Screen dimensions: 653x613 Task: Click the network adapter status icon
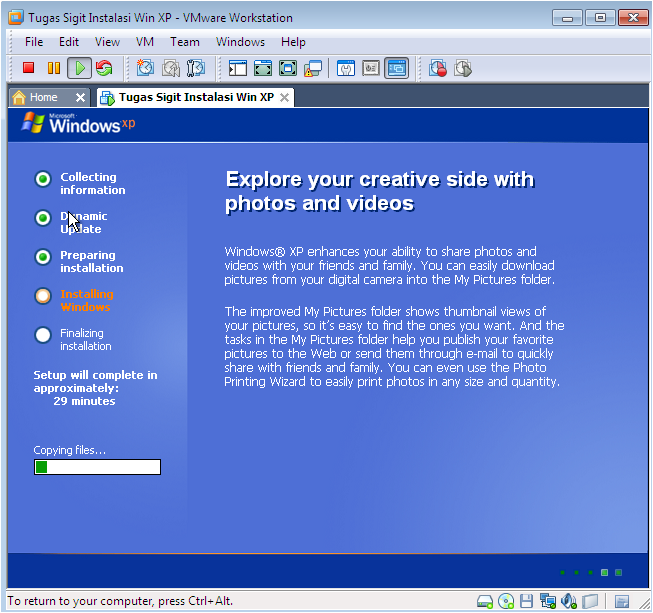(x=548, y=601)
